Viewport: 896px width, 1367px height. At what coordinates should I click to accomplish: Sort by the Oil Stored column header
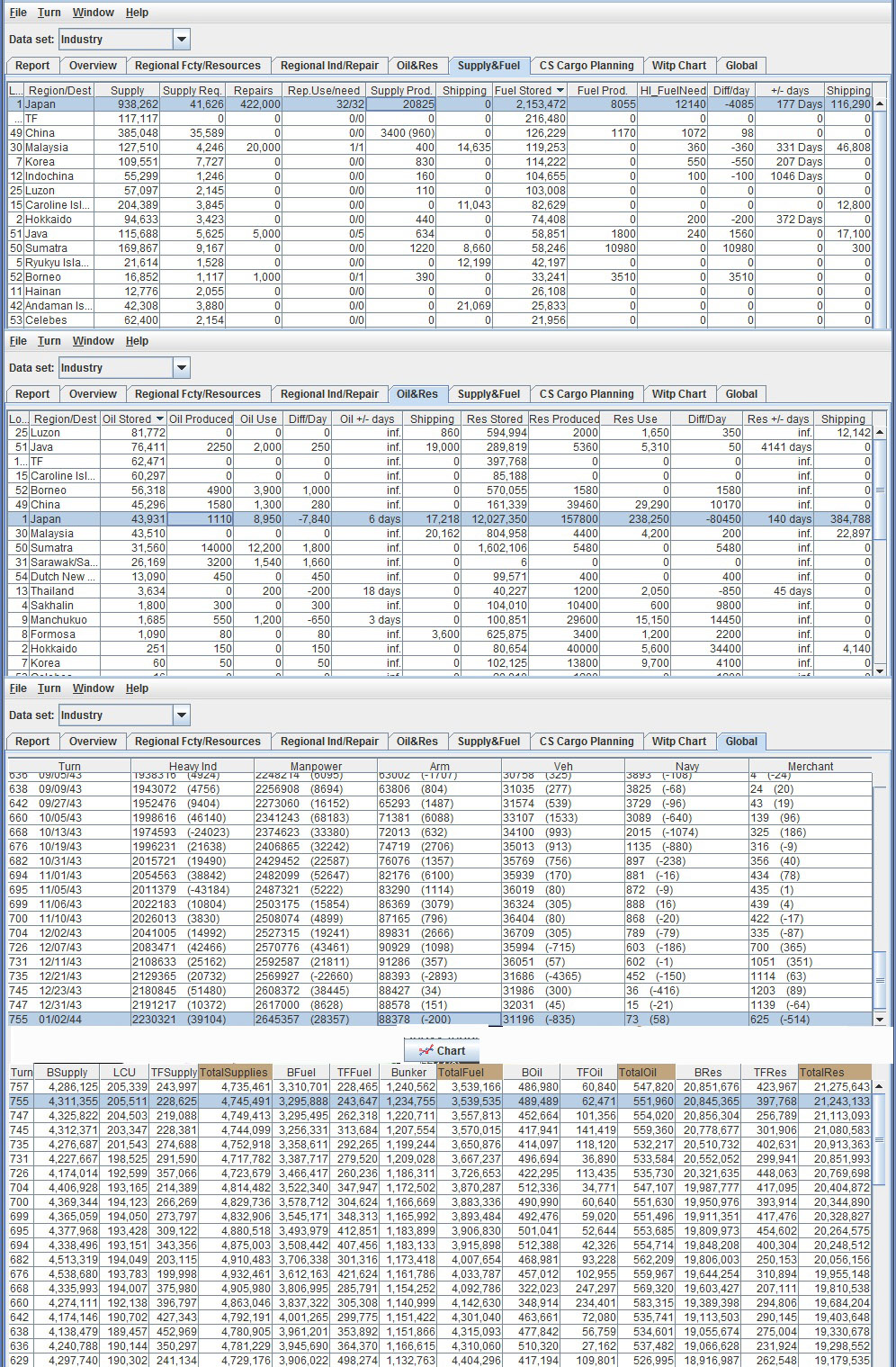(x=133, y=418)
